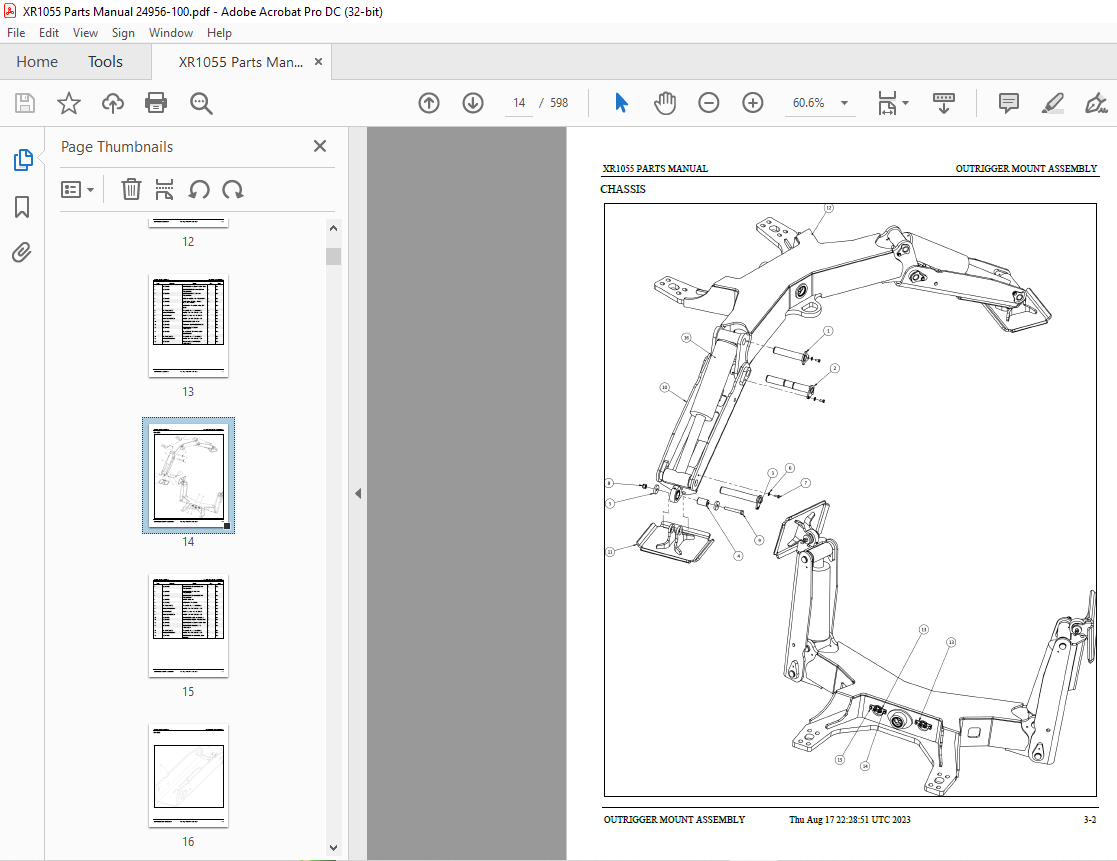Open the Bookmarks panel
Image resolution: width=1117 pixels, height=861 pixels.
point(22,207)
